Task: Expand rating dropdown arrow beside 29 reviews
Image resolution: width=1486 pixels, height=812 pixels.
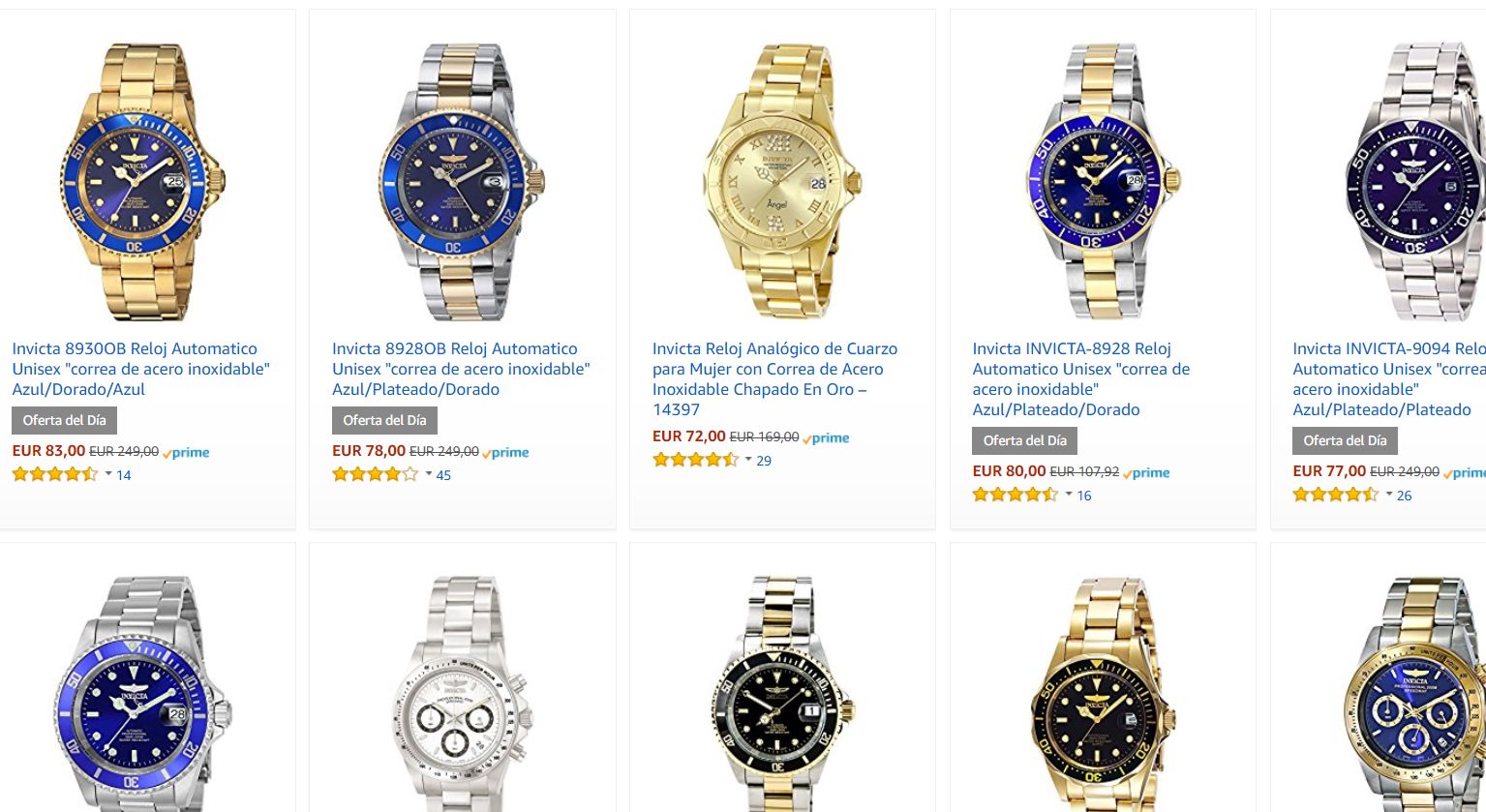Action: (748, 460)
